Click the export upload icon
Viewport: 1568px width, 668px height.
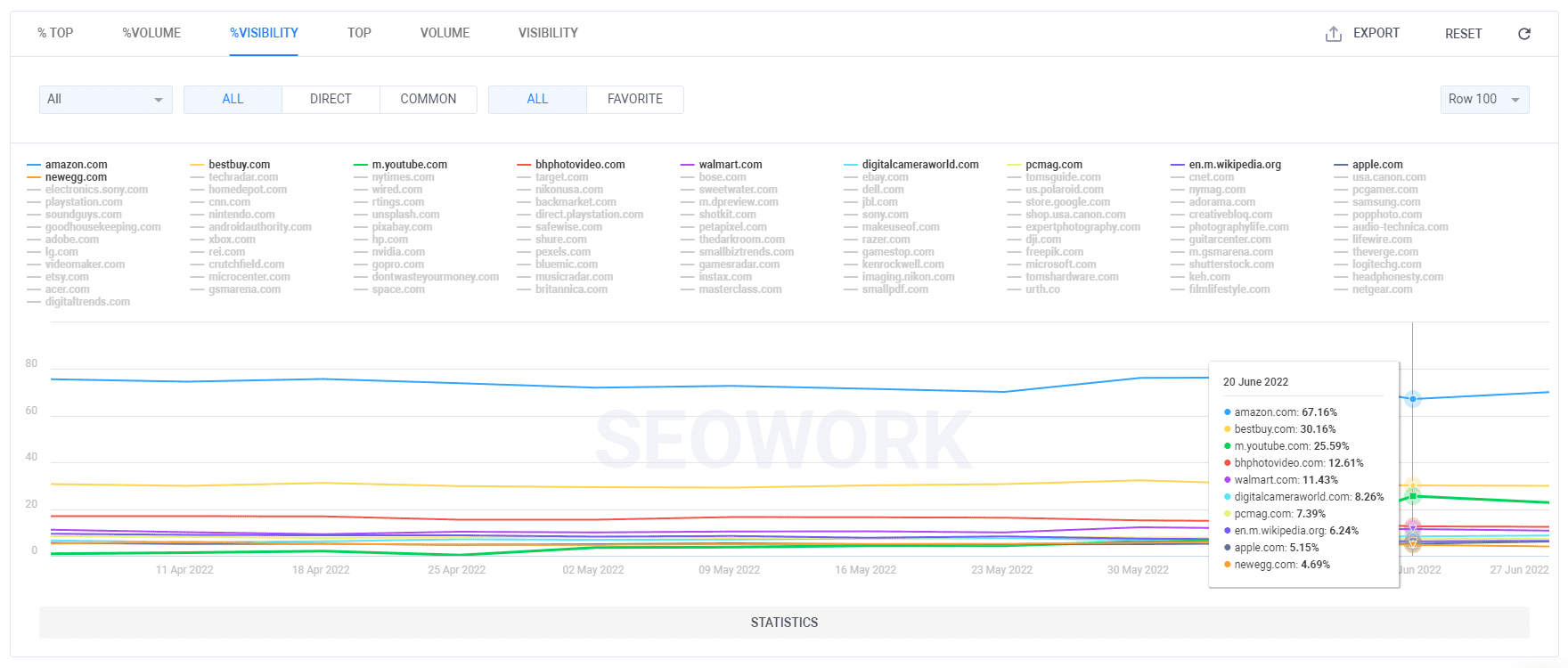tap(1333, 34)
